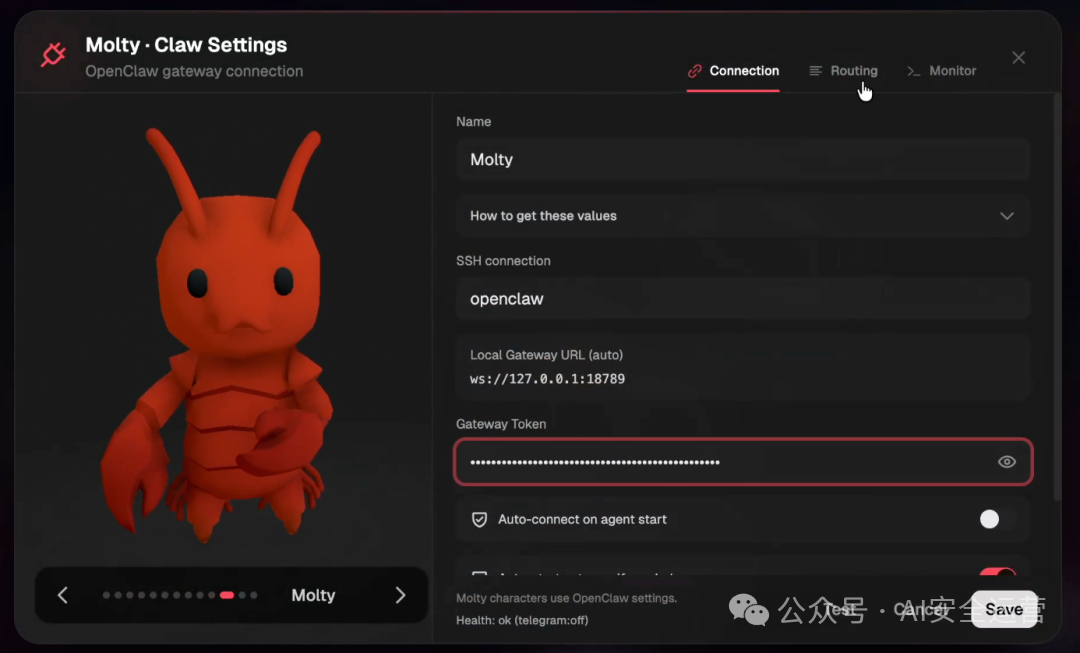Click the shield icon beside Auto-connect
This screenshot has width=1080, height=653.
(479, 519)
